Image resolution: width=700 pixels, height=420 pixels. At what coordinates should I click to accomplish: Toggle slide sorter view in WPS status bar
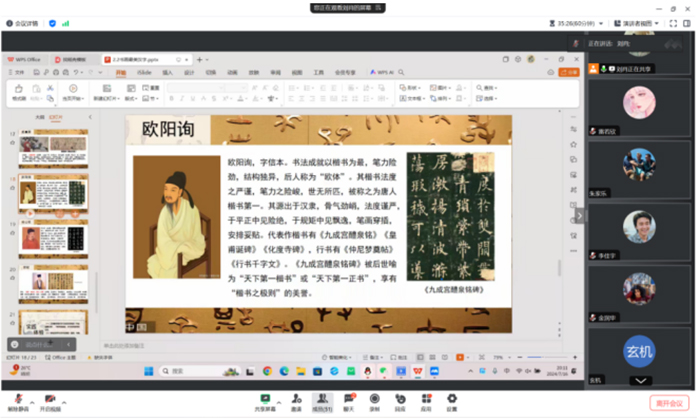pyautogui.click(x=432, y=358)
